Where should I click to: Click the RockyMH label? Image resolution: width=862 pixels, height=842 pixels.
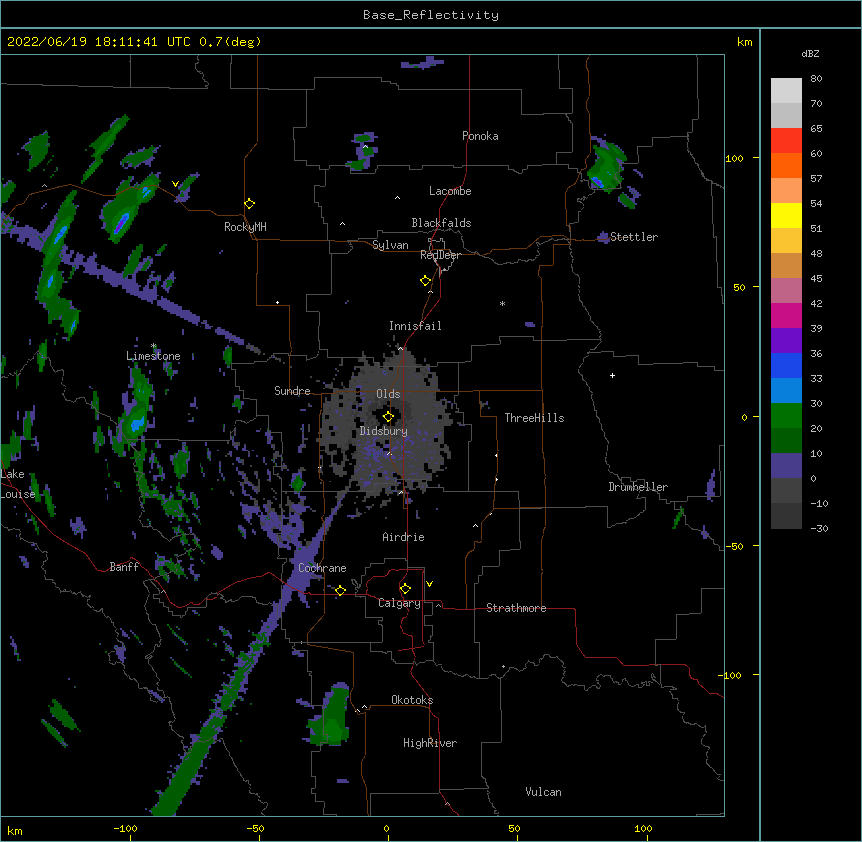pos(245,227)
